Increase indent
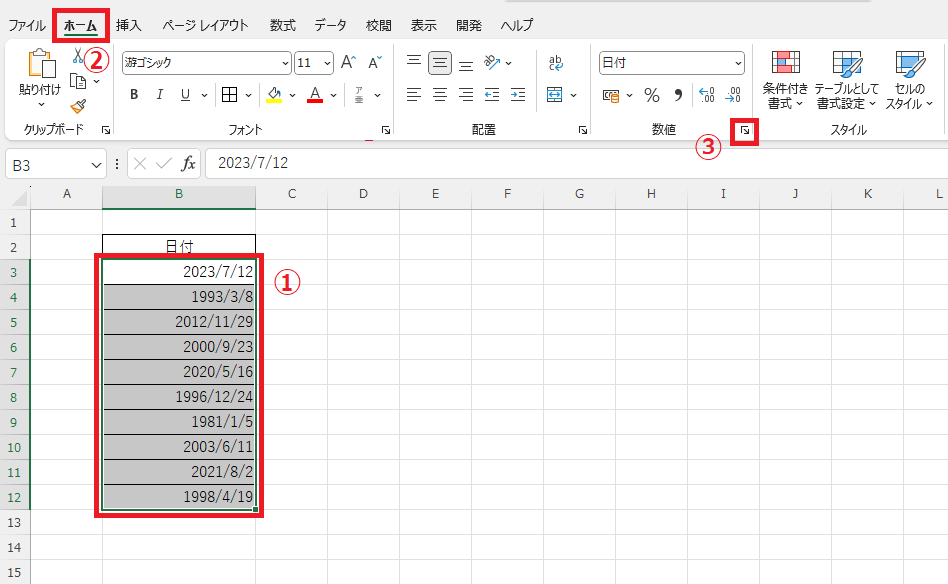948x584 pixels. click(x=518, y=95)
